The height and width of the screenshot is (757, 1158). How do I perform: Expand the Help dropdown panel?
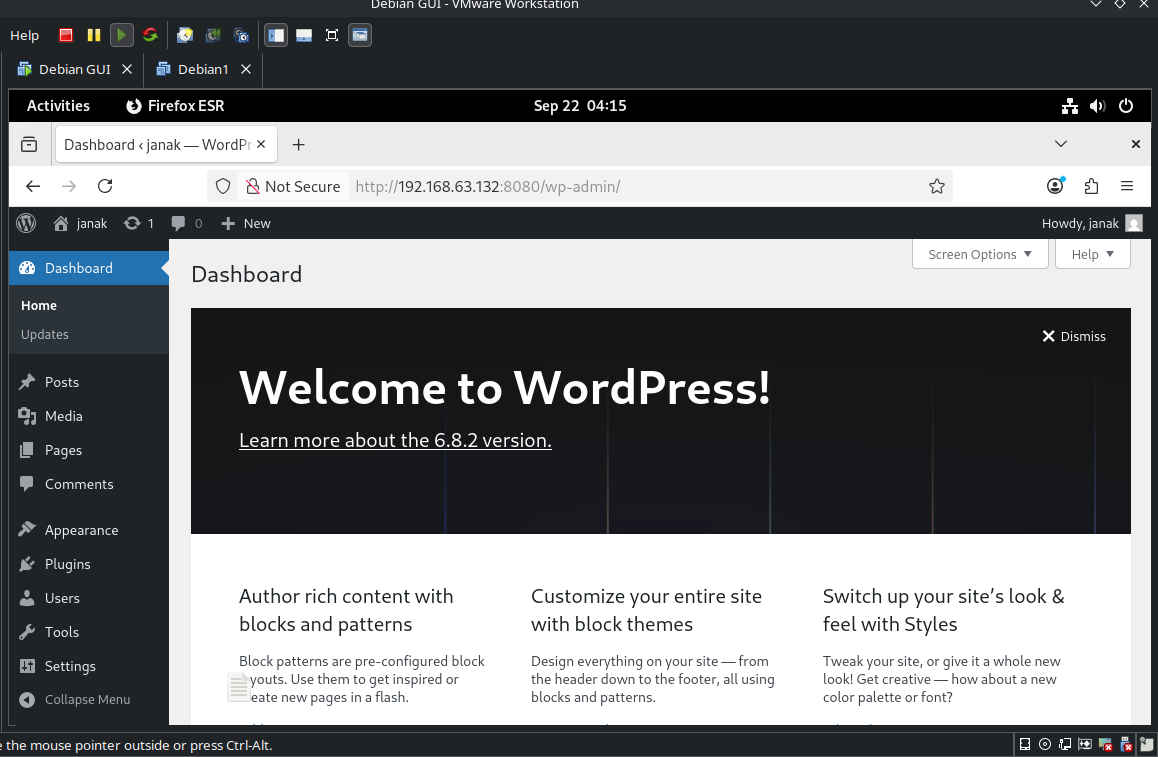point(1092,254)
